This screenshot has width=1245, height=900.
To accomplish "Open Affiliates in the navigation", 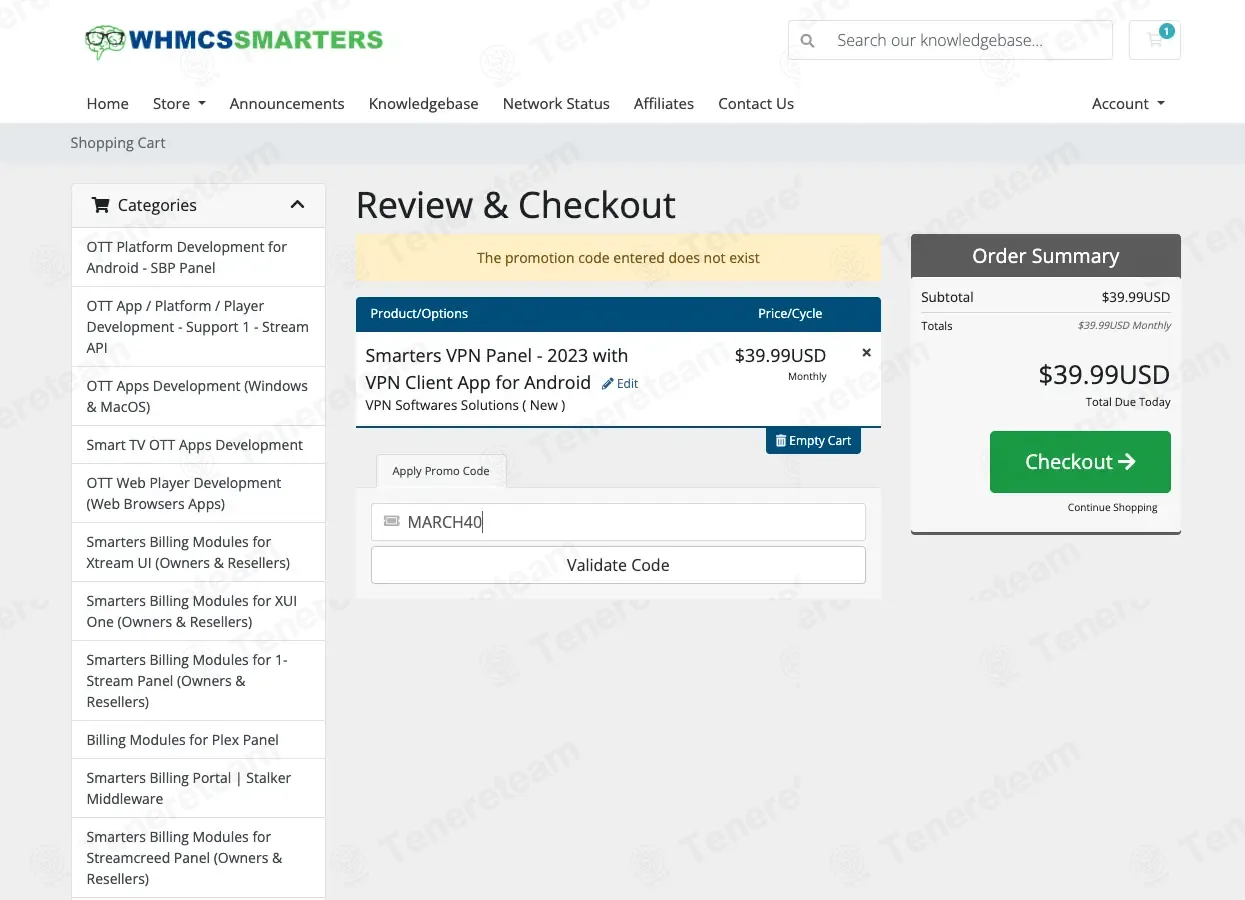I will click(x=664, y=104).
